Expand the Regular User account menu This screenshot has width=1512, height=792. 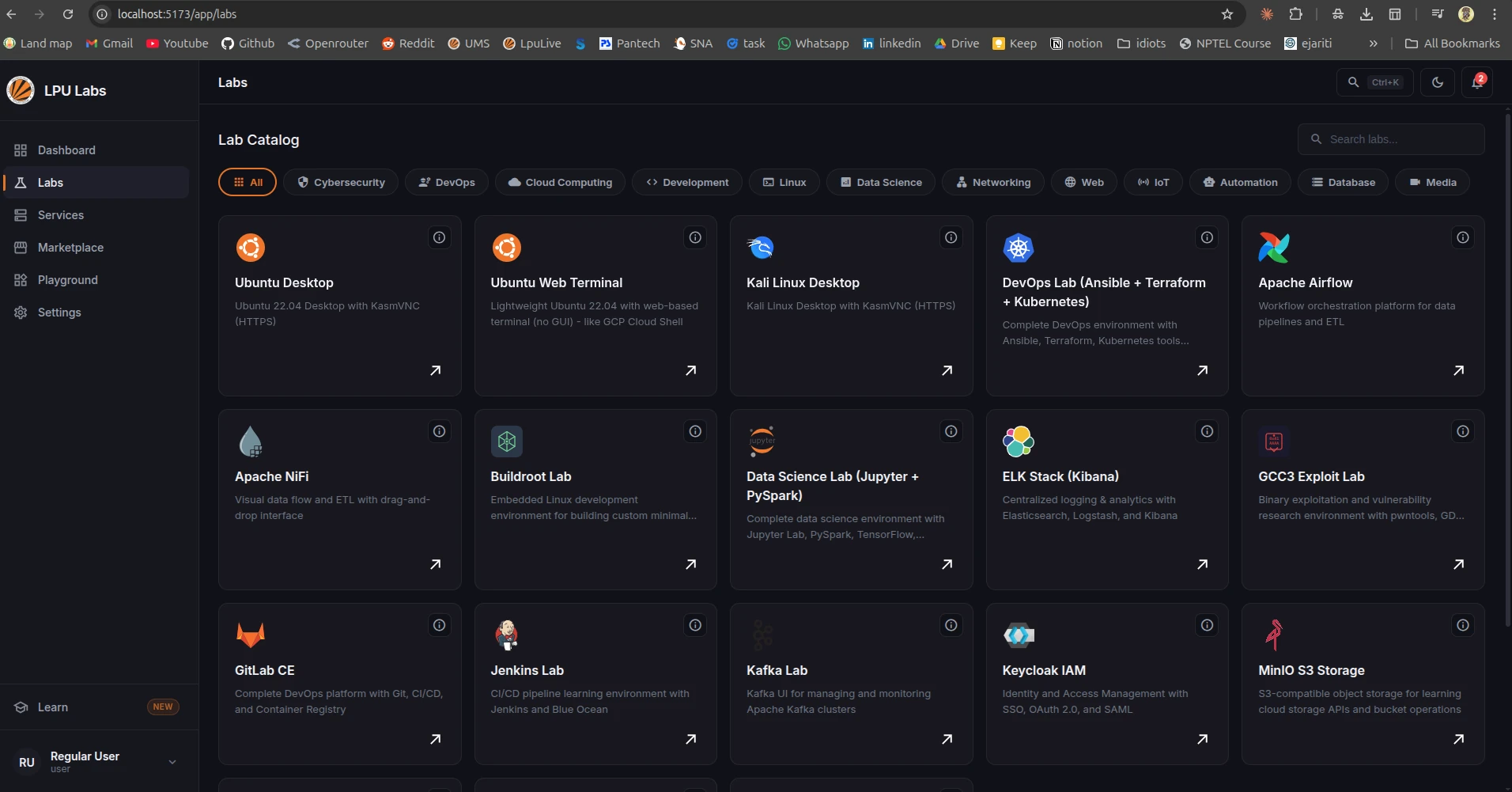click(172, 762)
